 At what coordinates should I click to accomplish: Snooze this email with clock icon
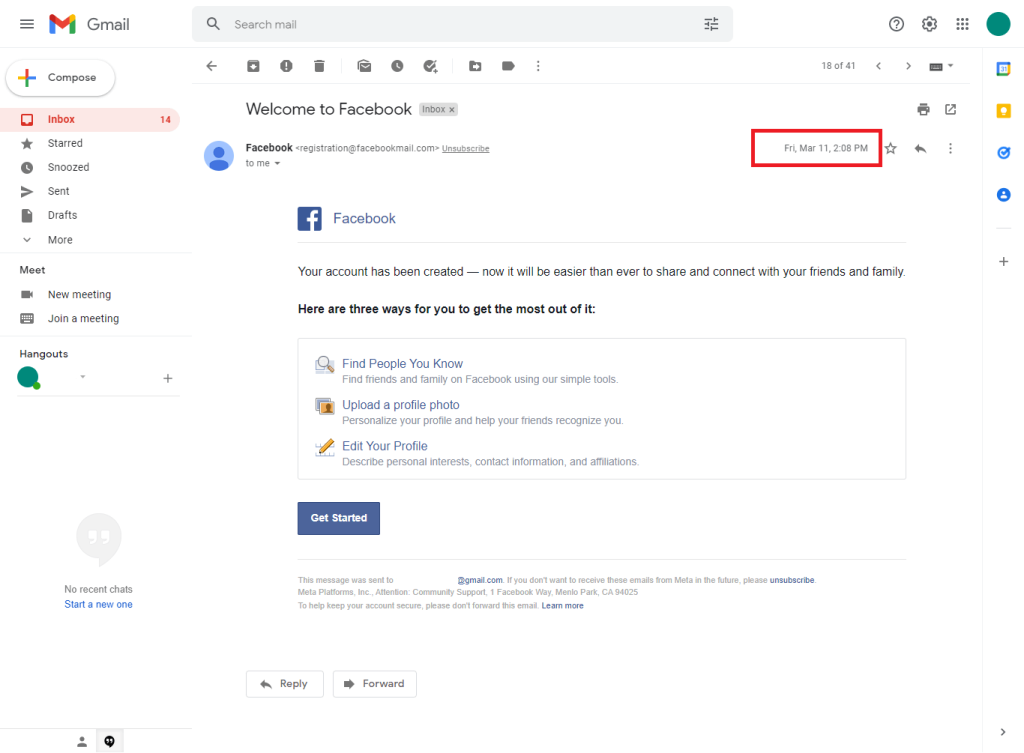pyautogui.click(x=397, y=66)
